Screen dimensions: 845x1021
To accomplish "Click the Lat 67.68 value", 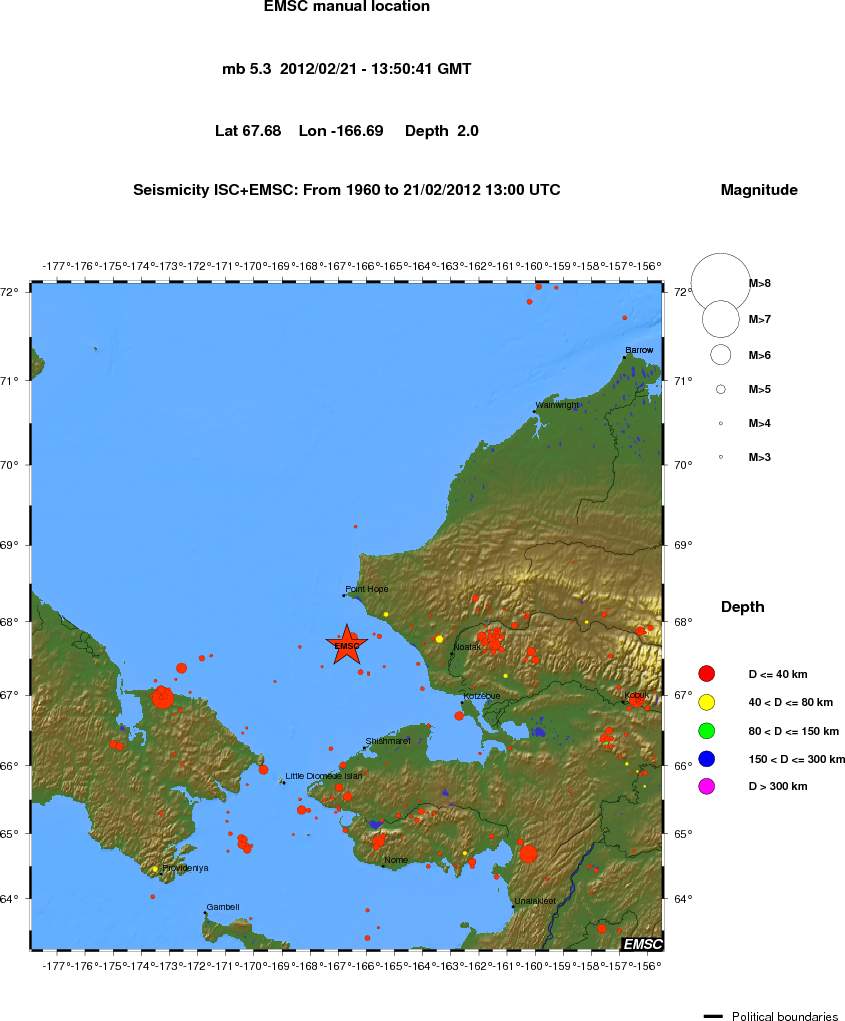I will (248, 131).
